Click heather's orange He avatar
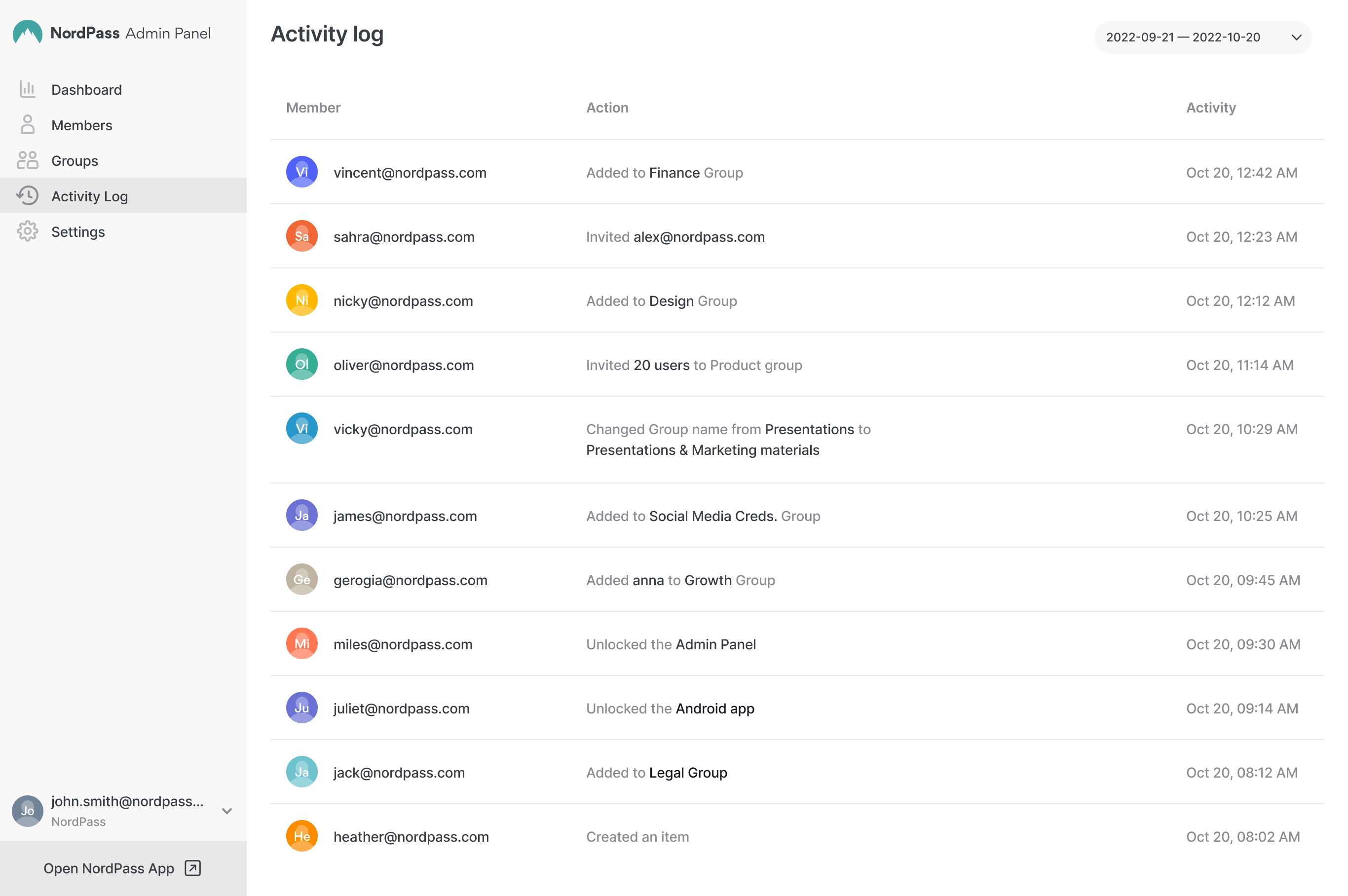Screen dimensions: 1348x896 pos(301,836)
